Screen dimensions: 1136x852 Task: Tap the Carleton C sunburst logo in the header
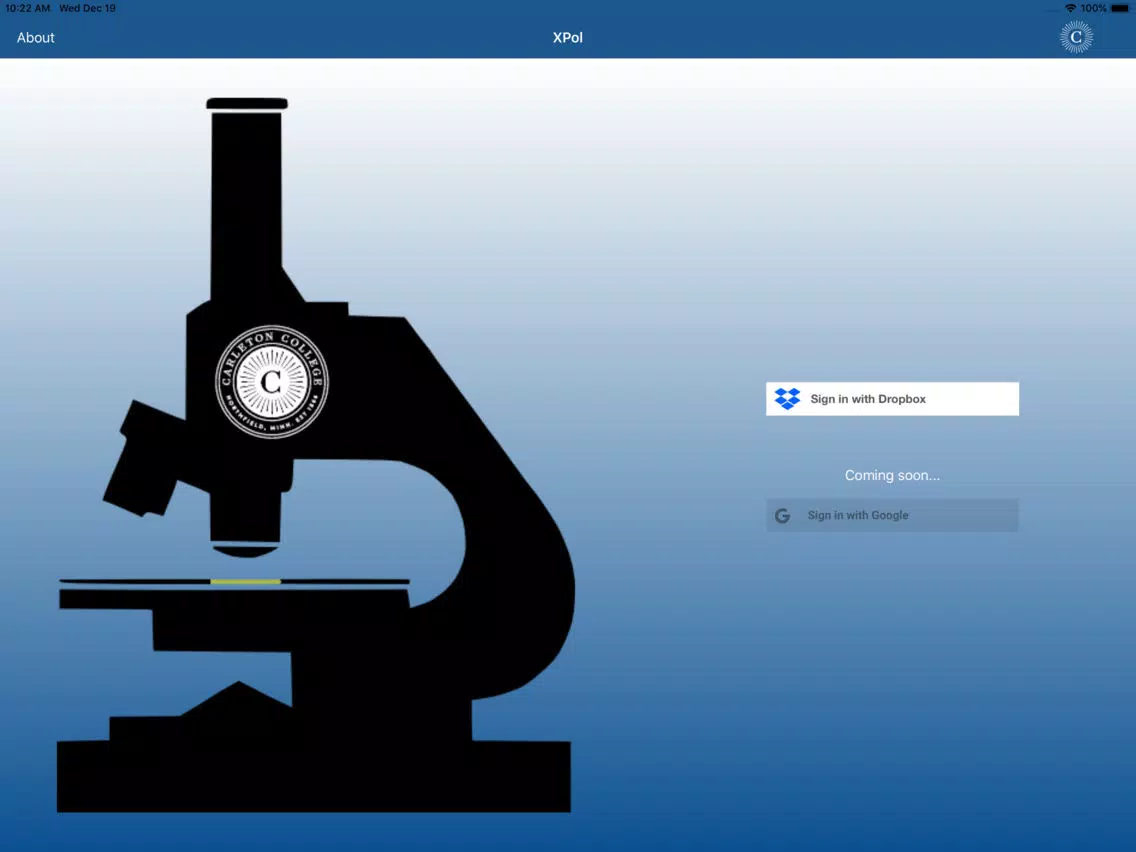pyautogui.click(x=1076, y=37)
